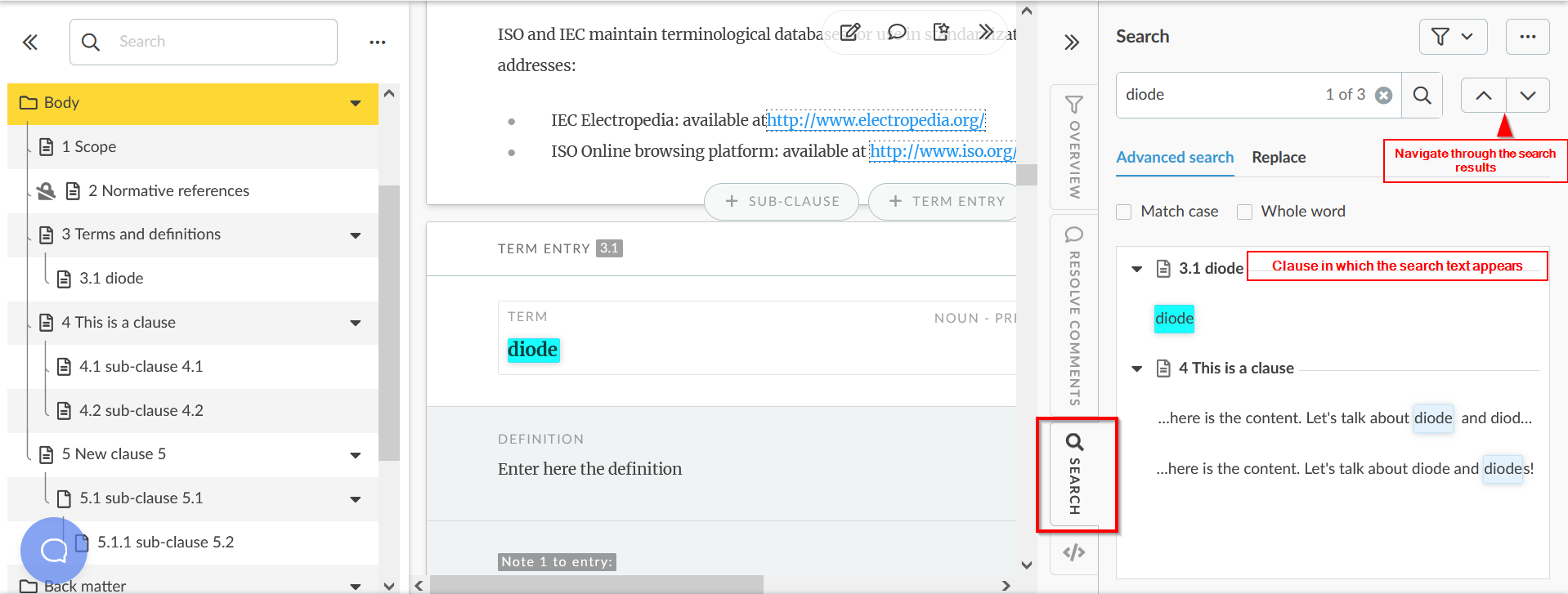Collapse the Body section
1568x594 pixels.
pyautogui.click(x=356, y=103)
